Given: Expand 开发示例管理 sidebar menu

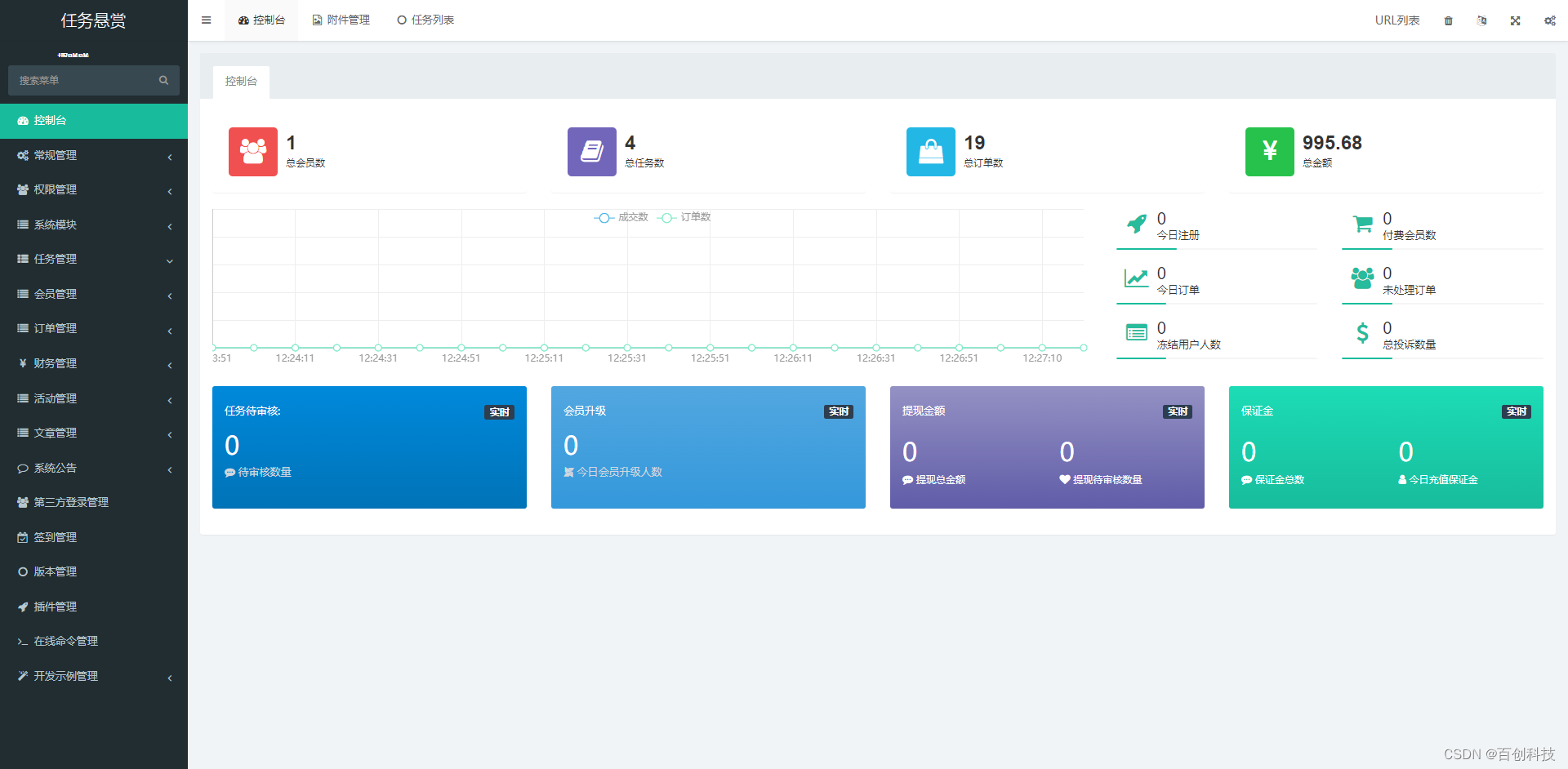Looking at the screenshot, I should click(94, 676).
